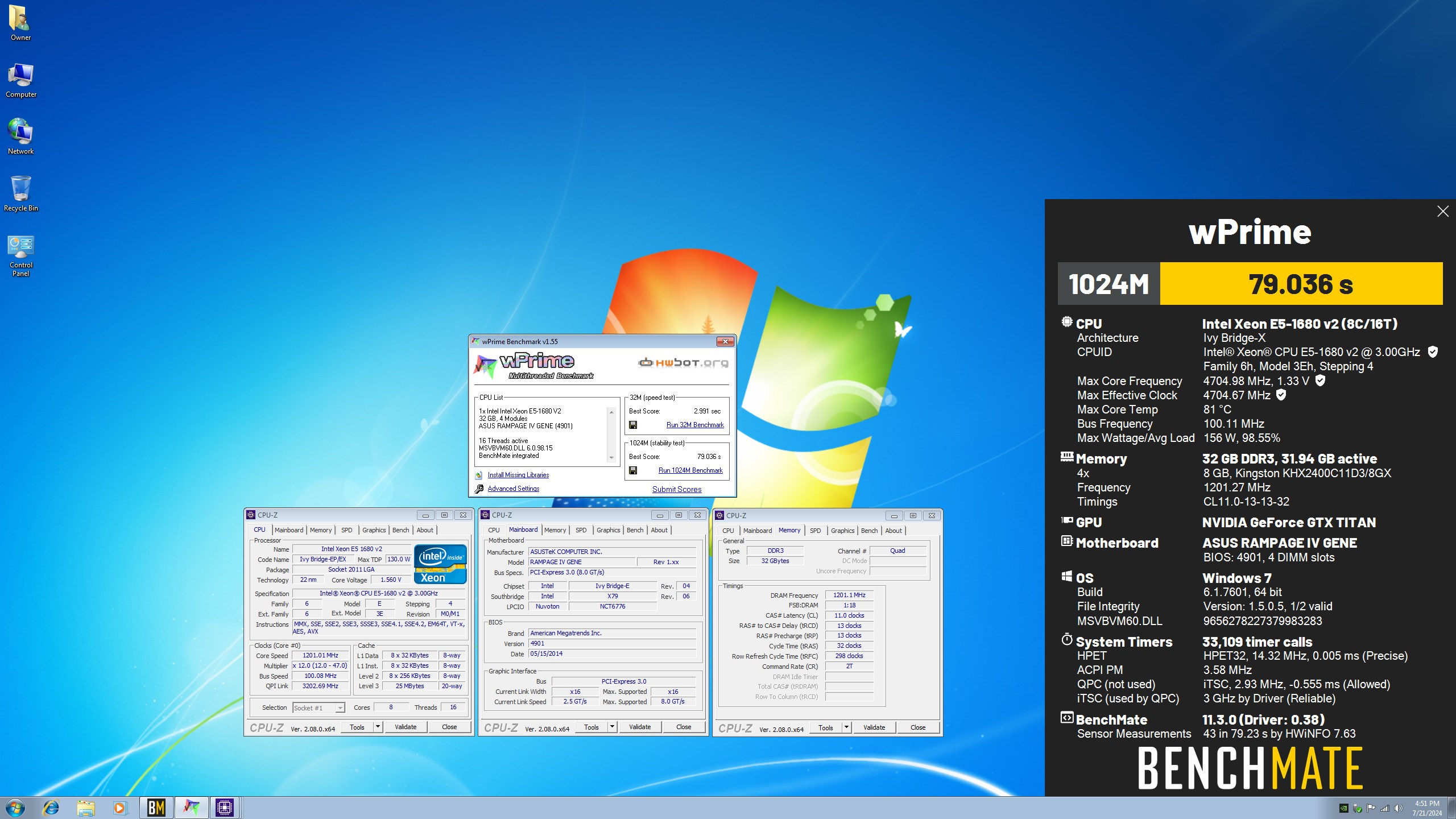Click the Max Core Frequency shield icon

point(1320,380)
